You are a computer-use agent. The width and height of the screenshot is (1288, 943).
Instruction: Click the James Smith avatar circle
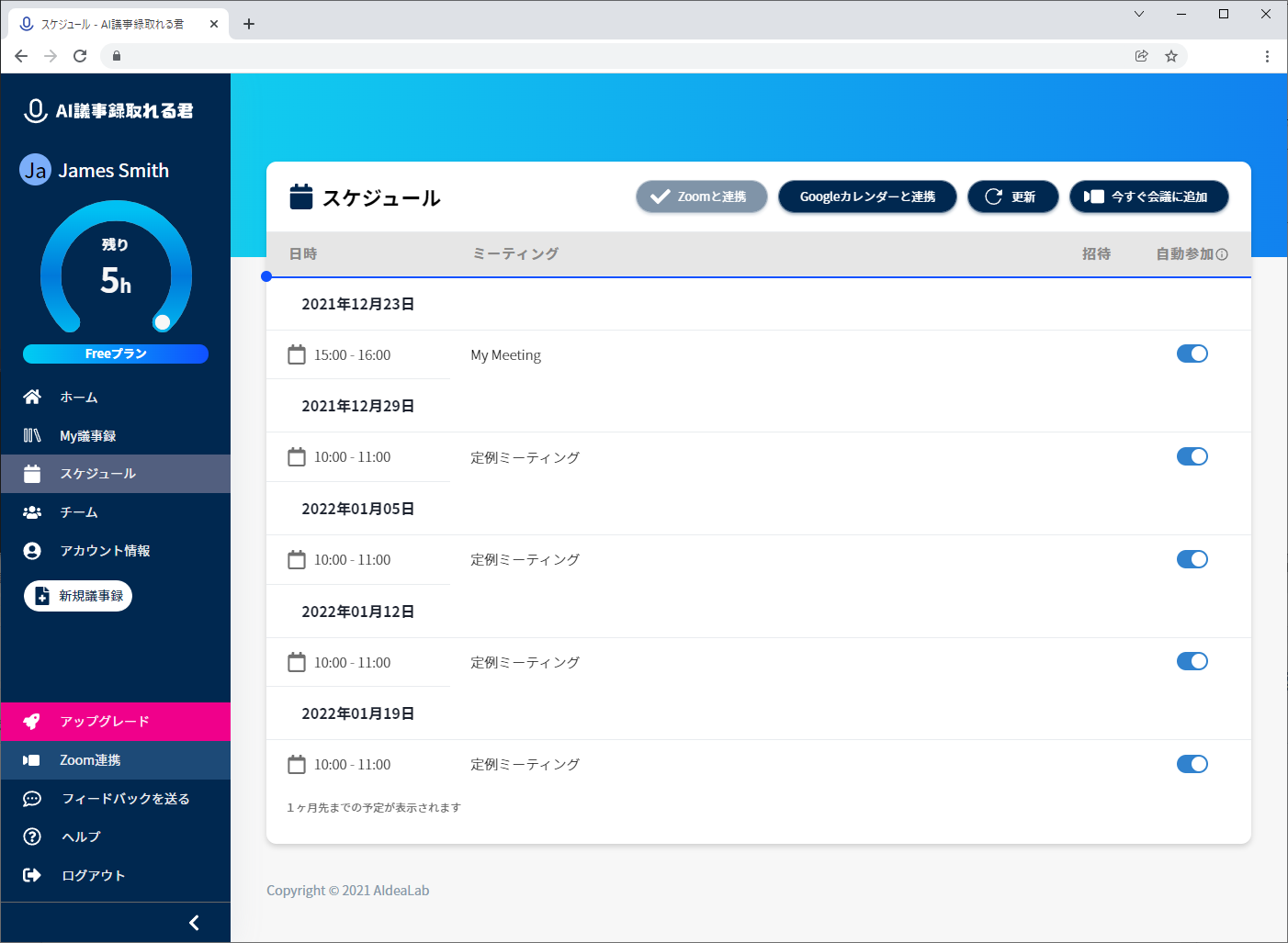(35, 170)
